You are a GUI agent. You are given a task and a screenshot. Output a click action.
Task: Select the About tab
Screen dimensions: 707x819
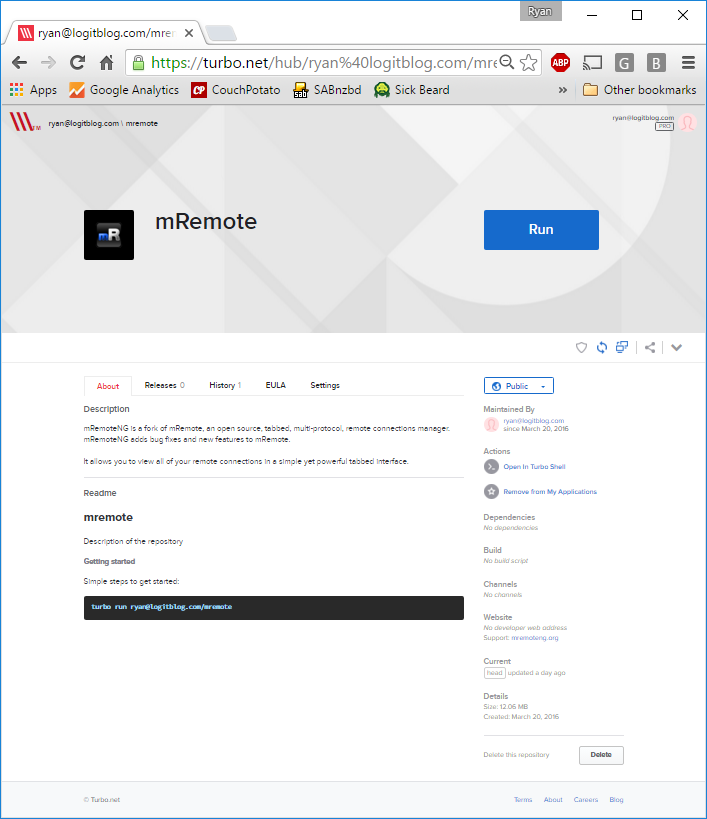coord(108,386)
